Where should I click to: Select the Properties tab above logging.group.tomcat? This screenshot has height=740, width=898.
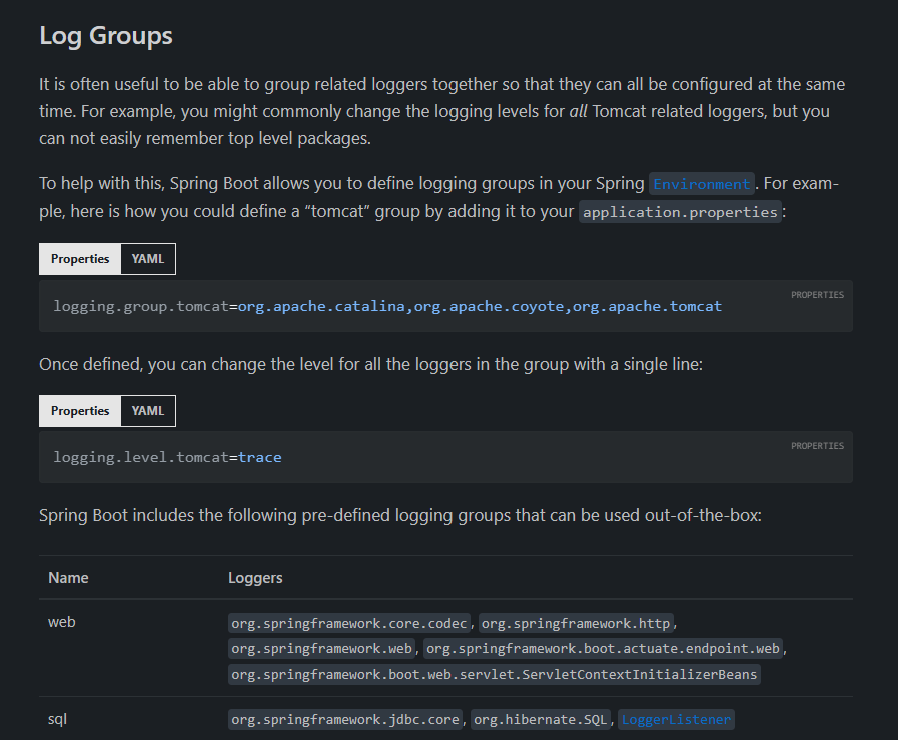click(80, 259)
